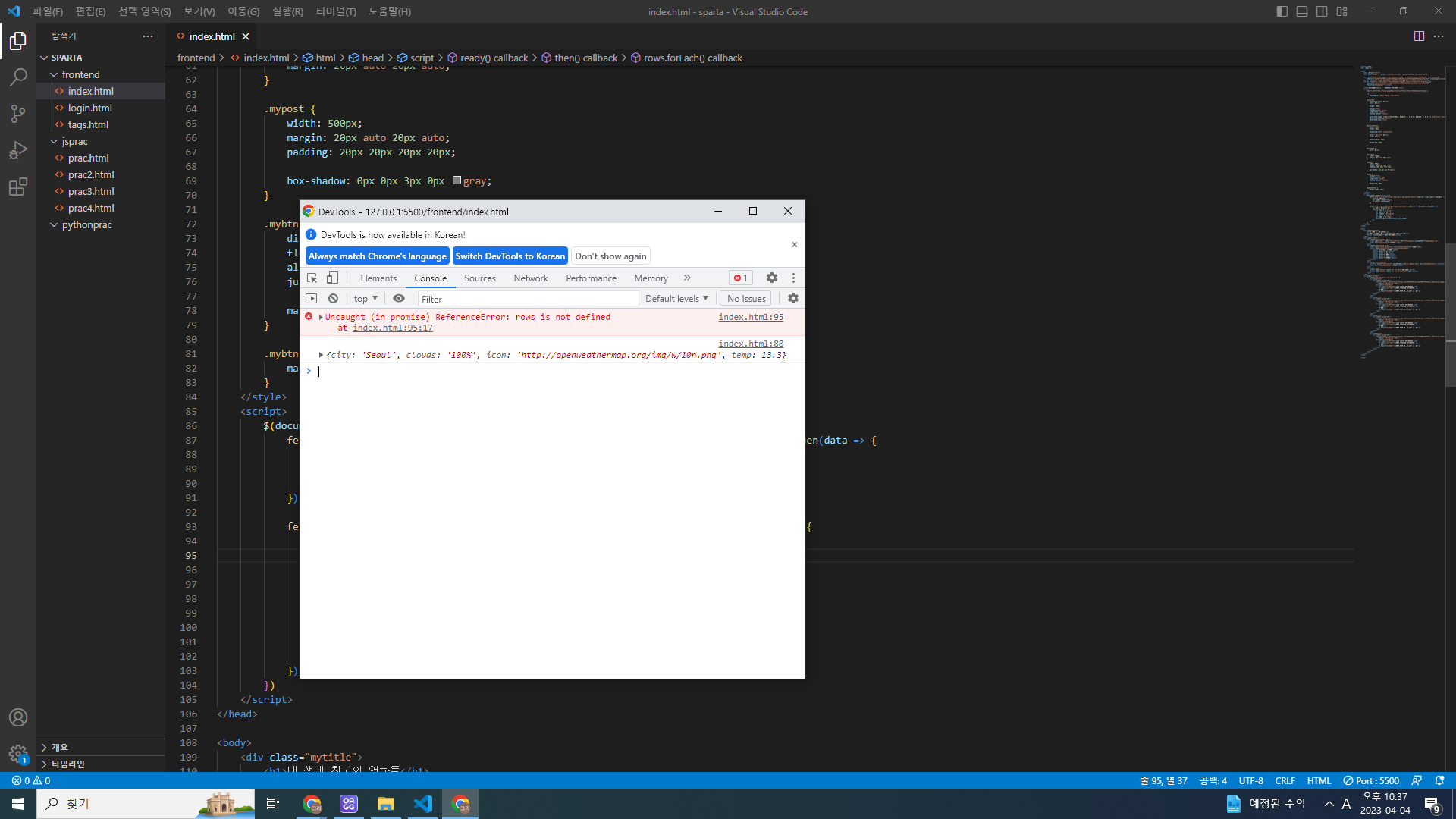Screen dimensions: 1456x819
Task: Open the 터미널(T) menu
Action: click(336, 11)
